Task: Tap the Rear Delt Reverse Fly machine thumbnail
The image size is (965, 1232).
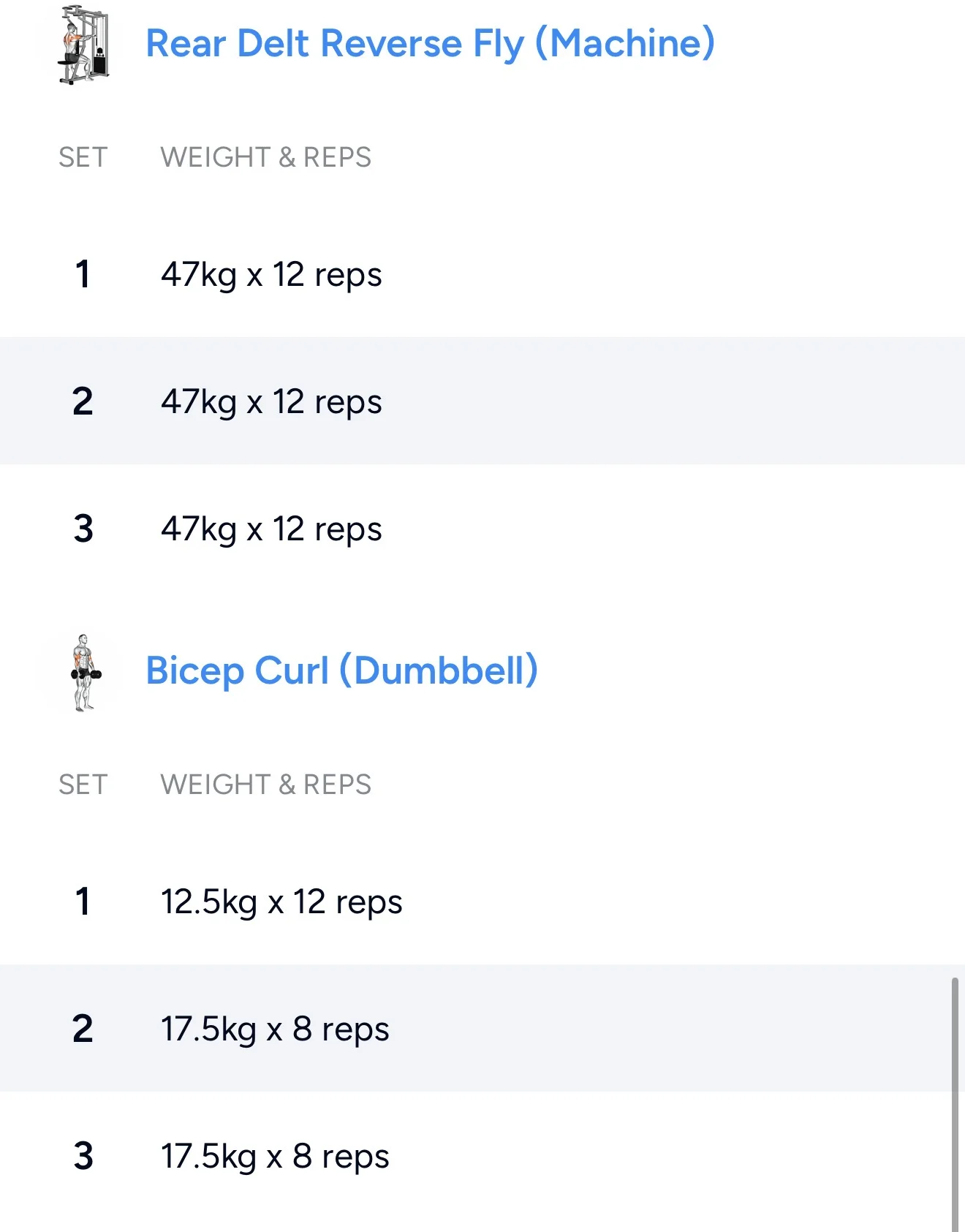Action: (x=83, y=45)
